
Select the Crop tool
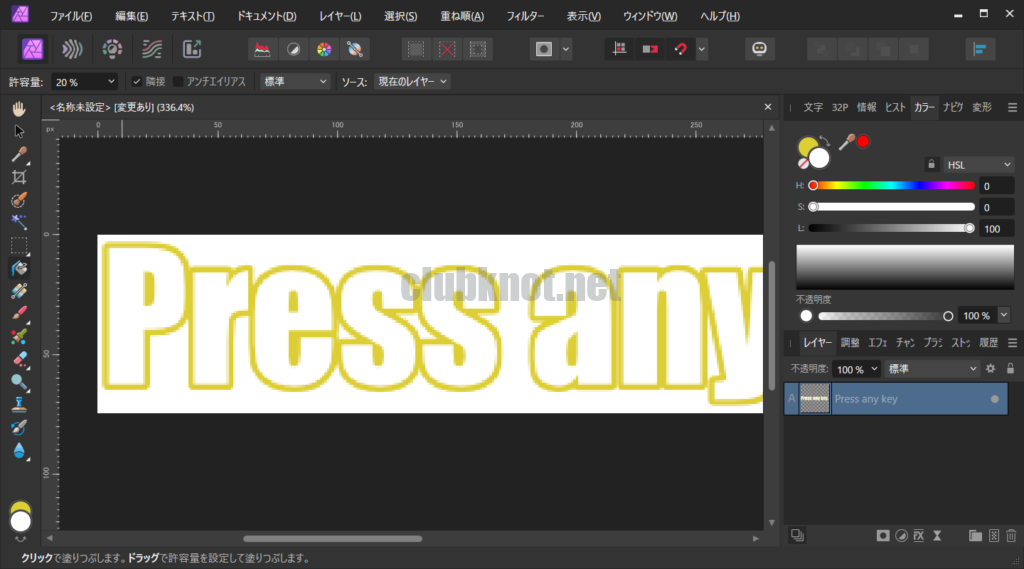pos(19,177)
